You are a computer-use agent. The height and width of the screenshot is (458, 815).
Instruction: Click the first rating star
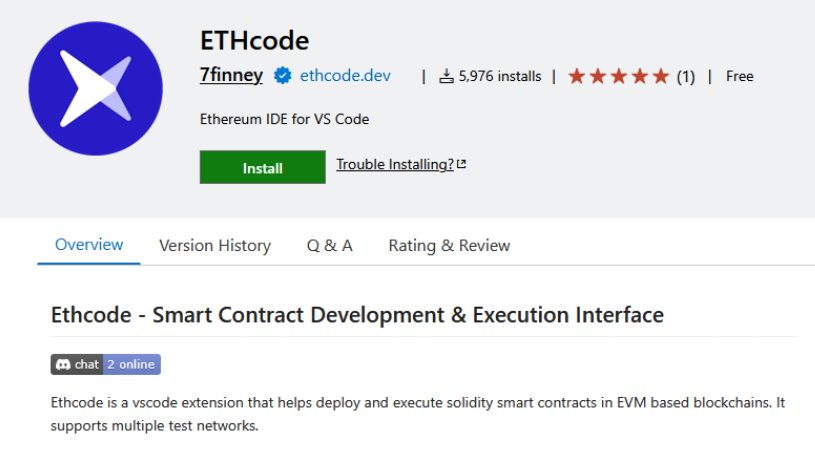point(576,76)
